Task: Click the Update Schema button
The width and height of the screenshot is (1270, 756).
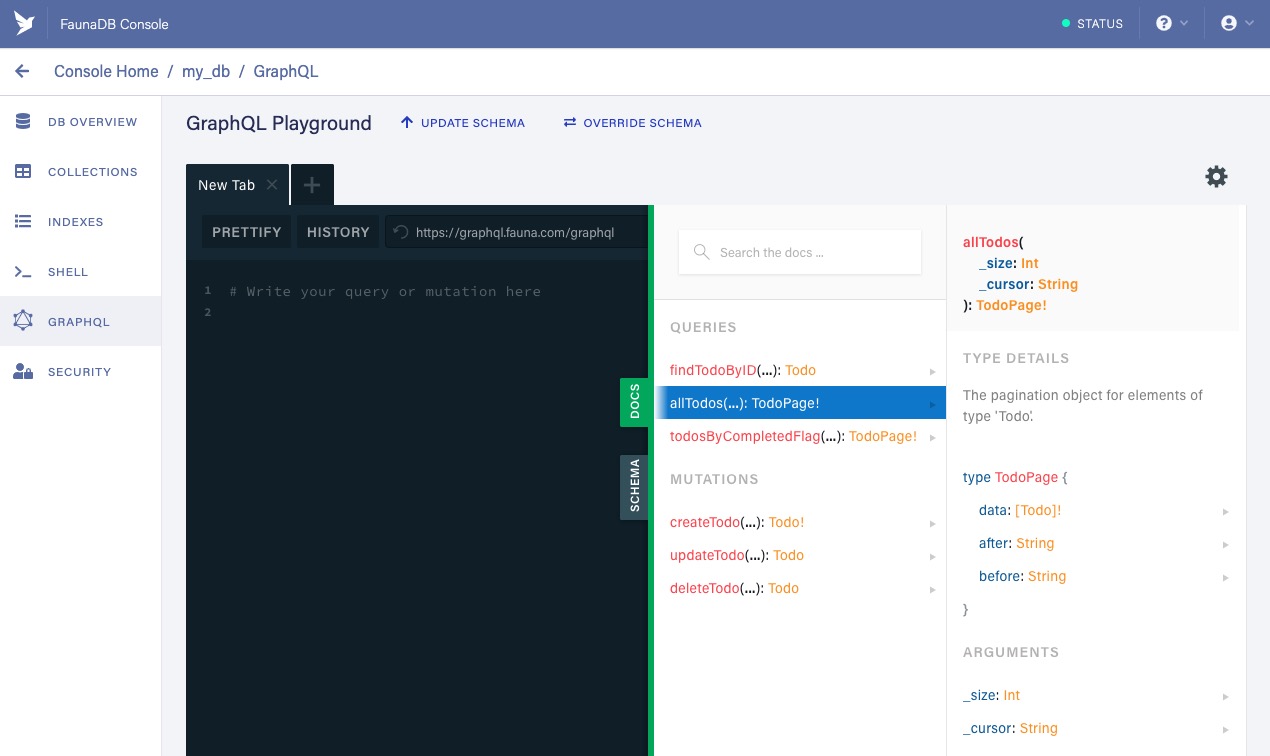Action: [462, 123]
